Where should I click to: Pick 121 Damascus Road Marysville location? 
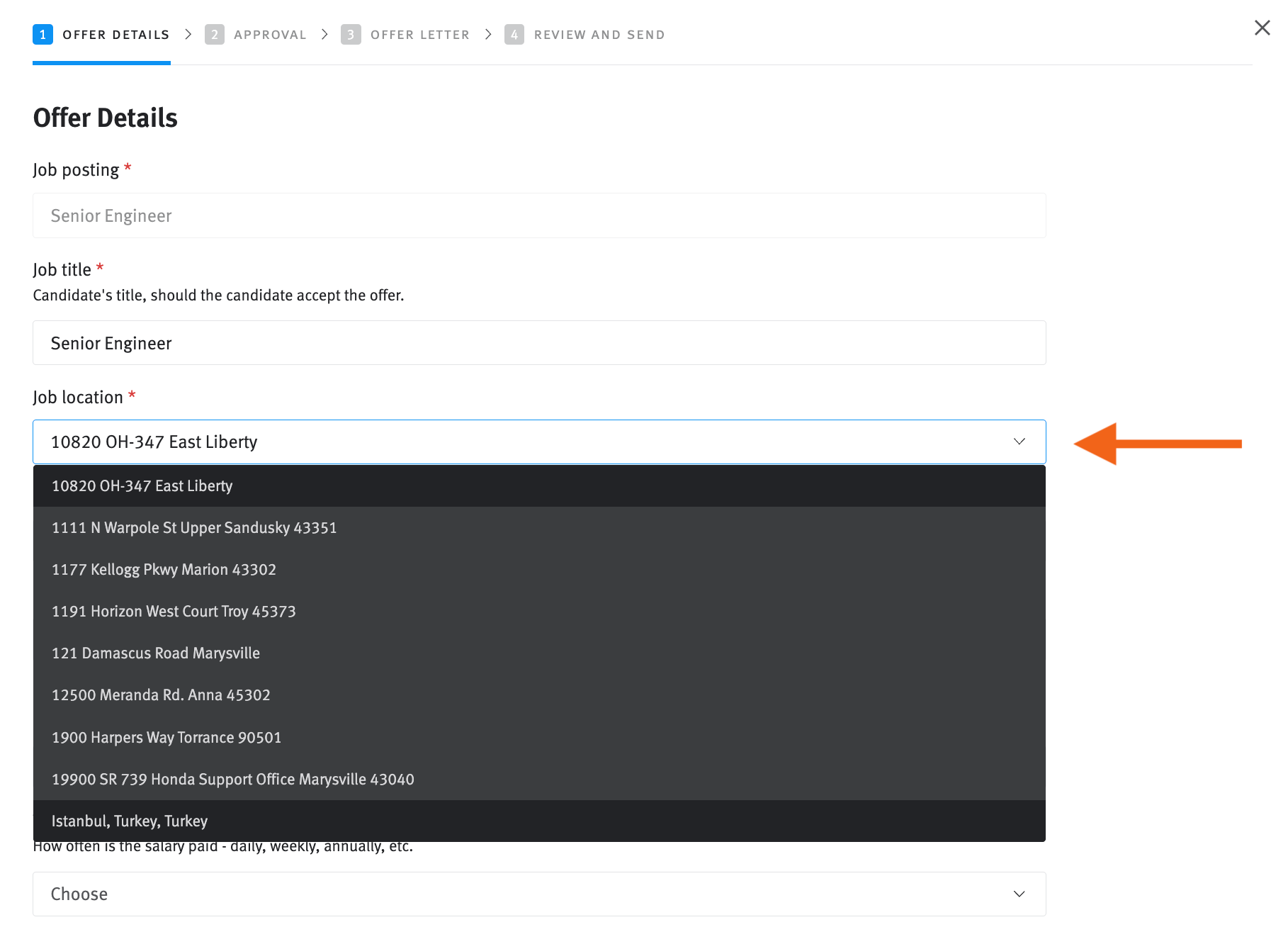pyautogui.click(x=539, y=653)
